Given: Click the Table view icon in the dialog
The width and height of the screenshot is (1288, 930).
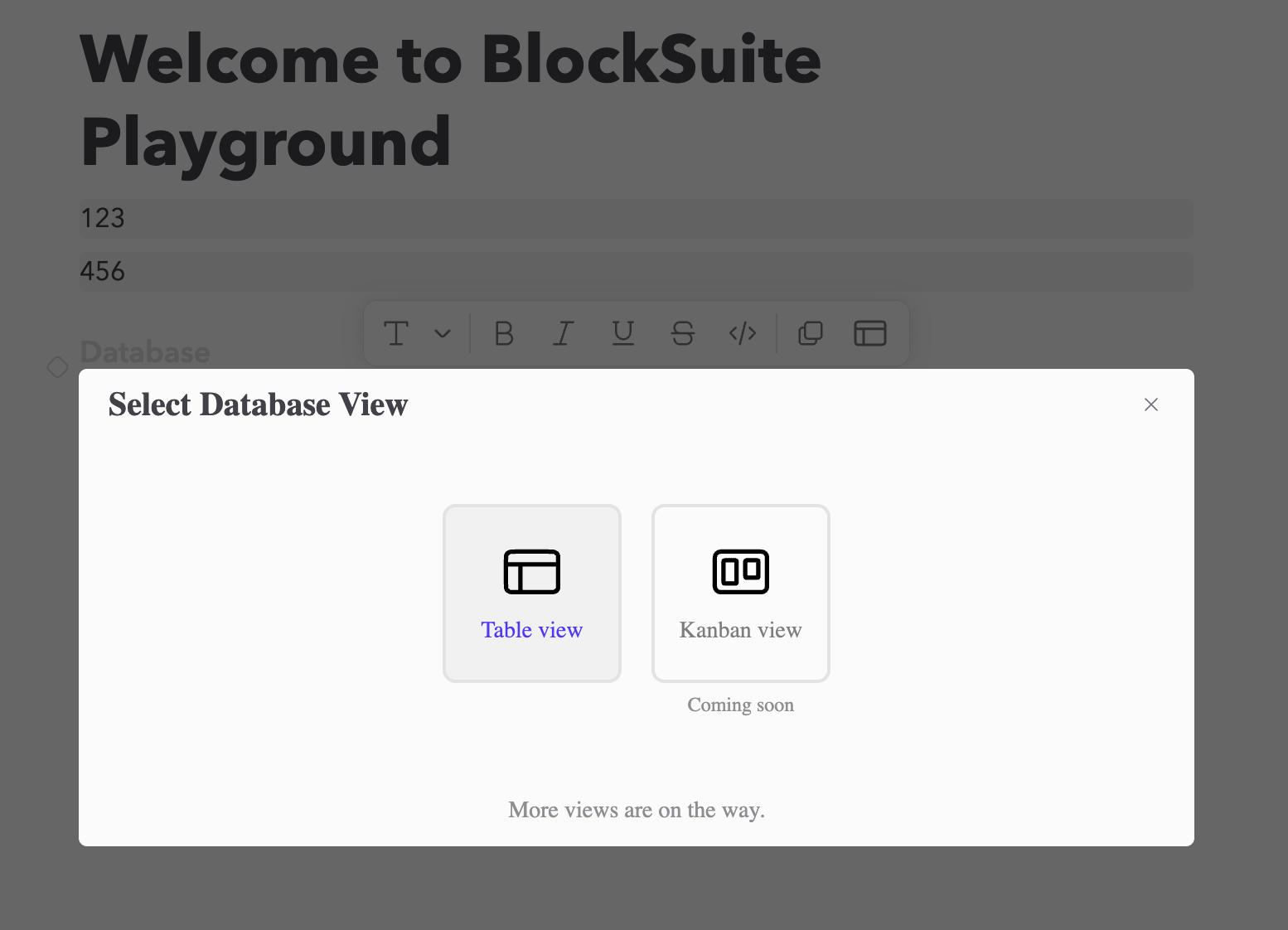Looking at the screenshot, I should 531,571.
